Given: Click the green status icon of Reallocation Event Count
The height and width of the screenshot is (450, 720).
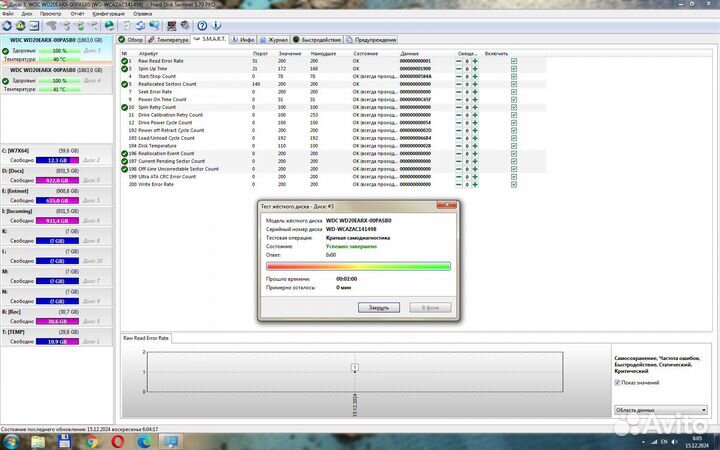Looking at the screenshot, I should 124,154.
